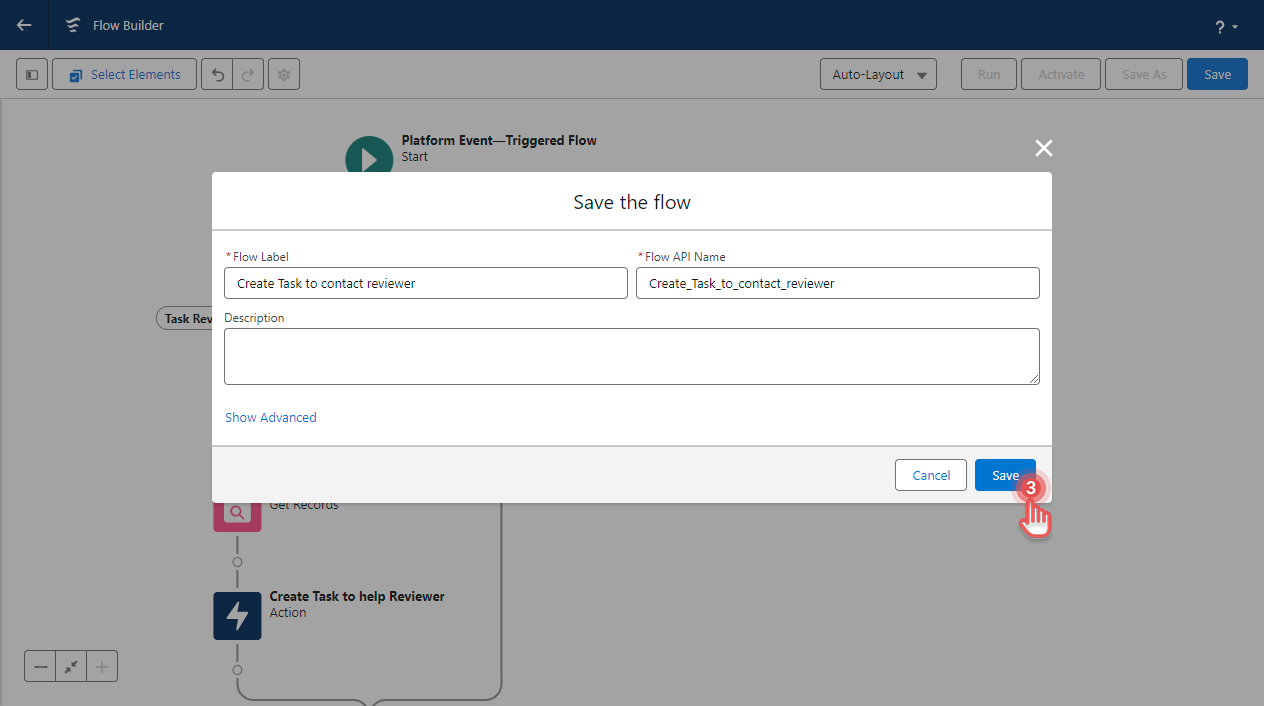This screenshot has width=1264, height=706.
Task: Open the help menu dropdown
Action: click(x=1224, y=26)
